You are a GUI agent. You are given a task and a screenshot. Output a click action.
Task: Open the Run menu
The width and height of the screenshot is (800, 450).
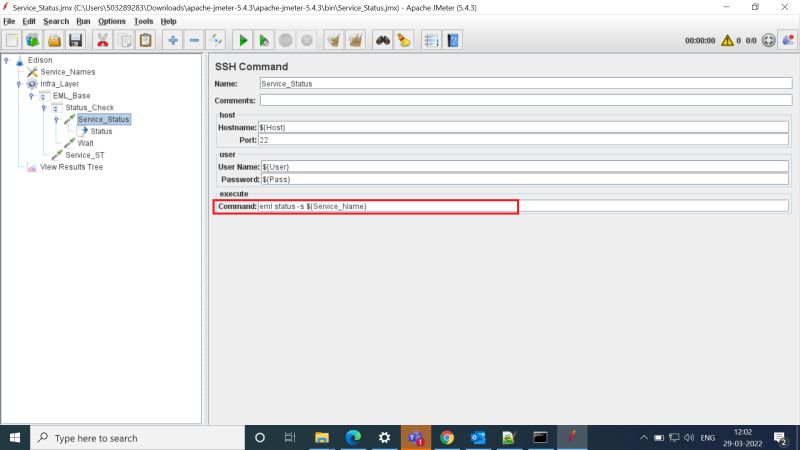pos(83,21)
